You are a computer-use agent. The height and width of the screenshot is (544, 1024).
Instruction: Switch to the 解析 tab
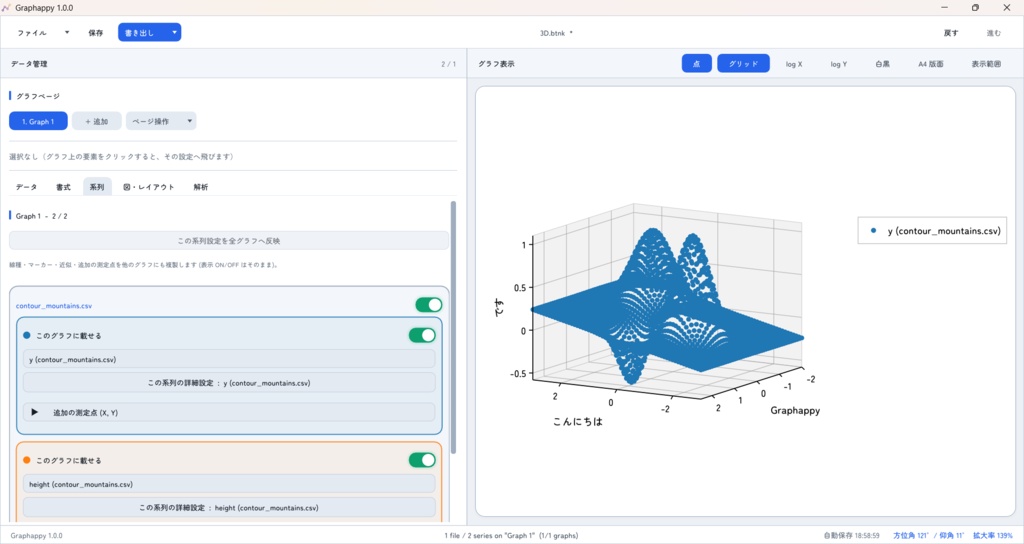pyautogui.click(x=200, y=187)
